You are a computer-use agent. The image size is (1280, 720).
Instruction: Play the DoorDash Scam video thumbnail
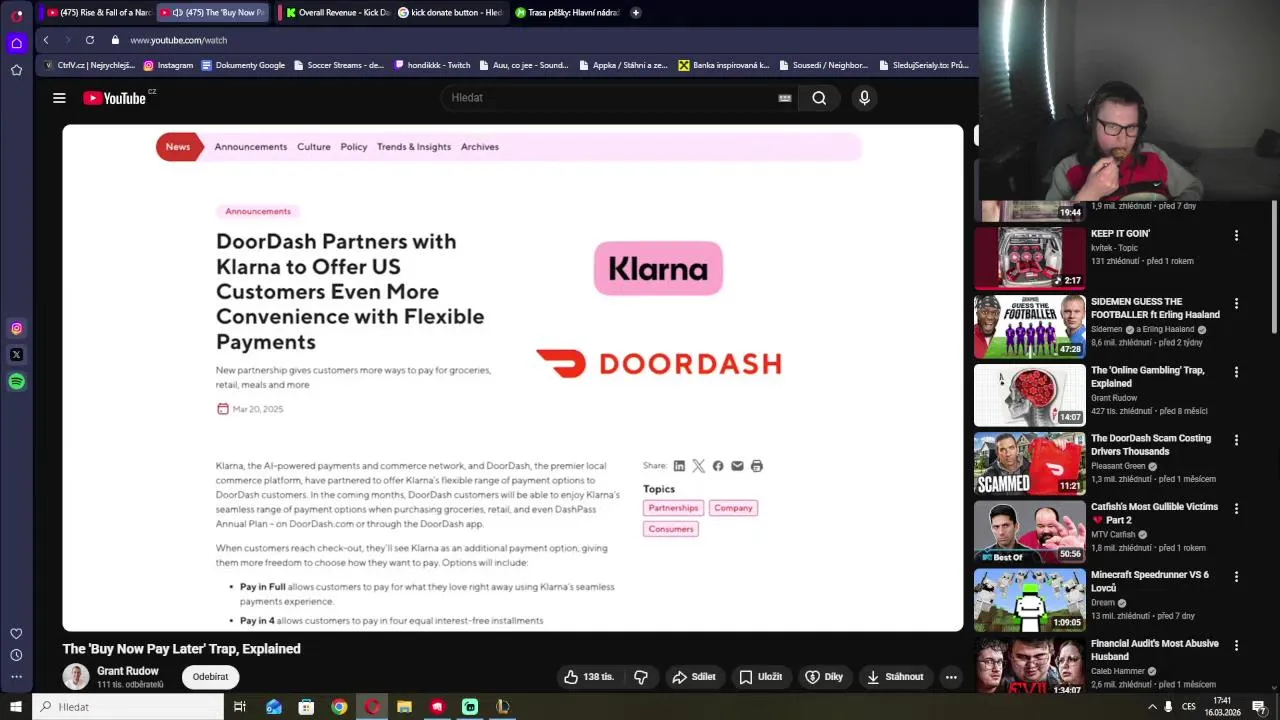tap(1029, 463)
